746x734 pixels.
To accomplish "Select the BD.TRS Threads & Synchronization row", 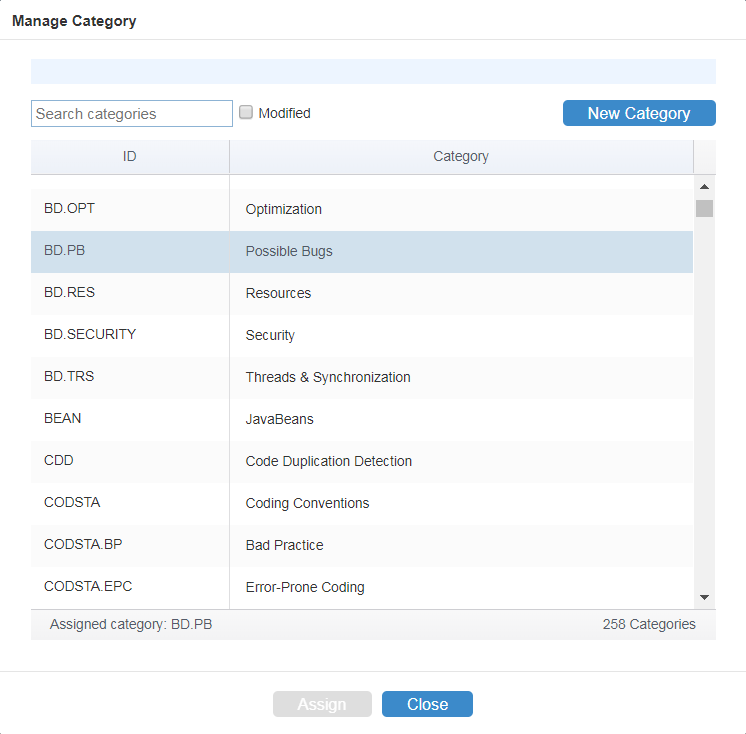I will [x=362, y=378].
